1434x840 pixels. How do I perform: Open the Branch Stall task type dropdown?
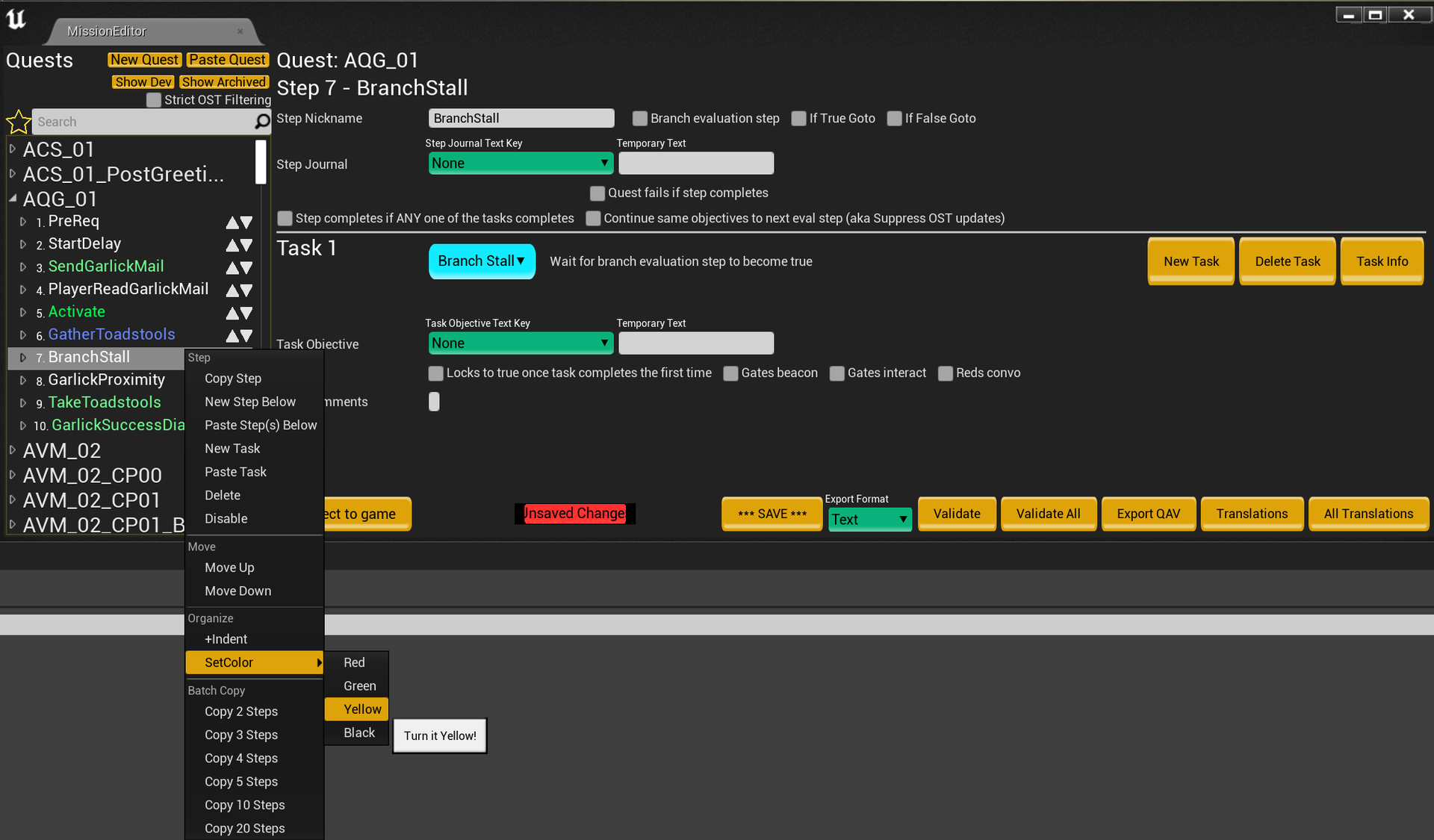(481, 261)
